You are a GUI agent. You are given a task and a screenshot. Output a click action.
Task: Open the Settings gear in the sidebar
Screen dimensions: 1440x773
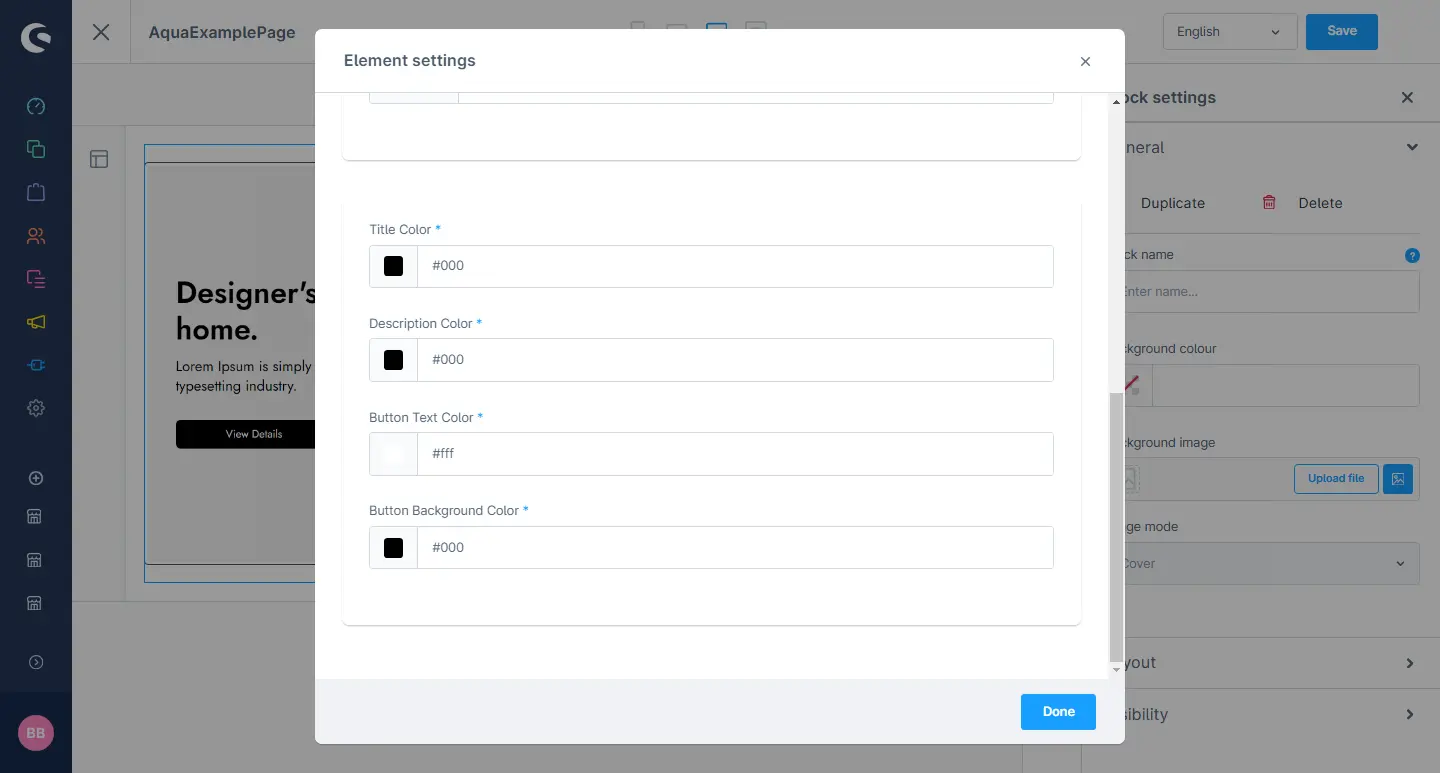[36, 408]
